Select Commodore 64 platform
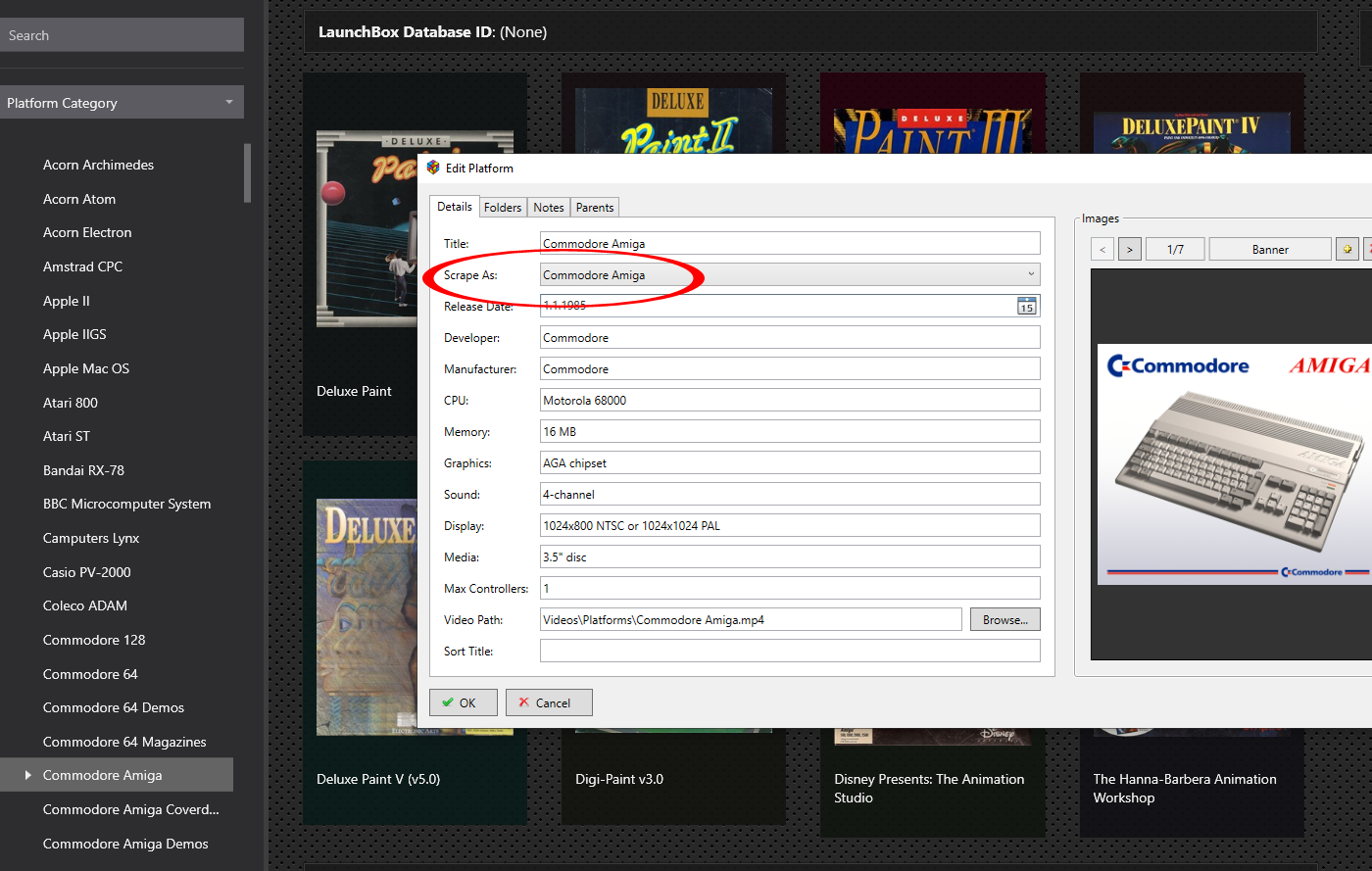This screenshot has width=1372, height=871. pos(90,674)
